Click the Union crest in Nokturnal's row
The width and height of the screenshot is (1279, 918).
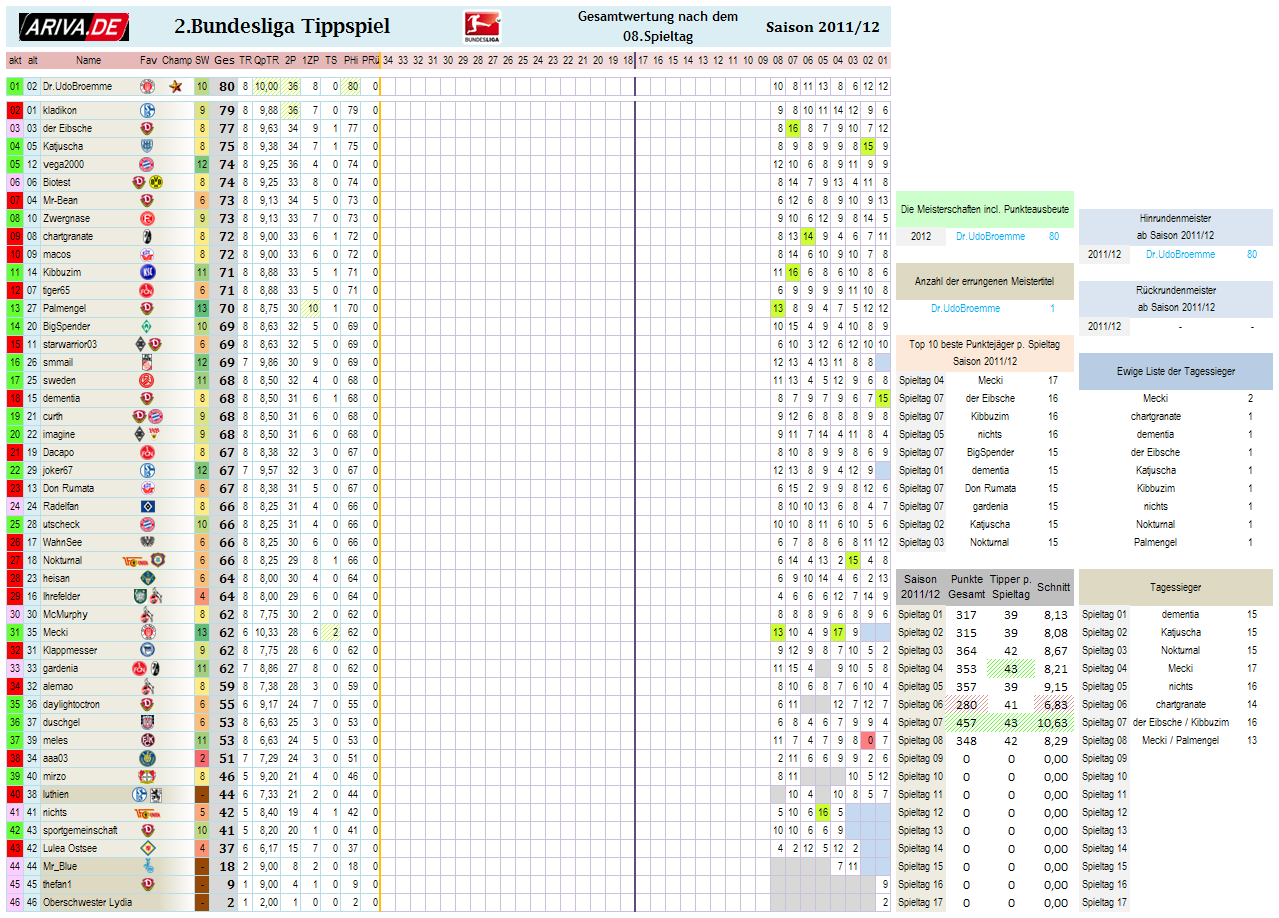pos(134,561)
